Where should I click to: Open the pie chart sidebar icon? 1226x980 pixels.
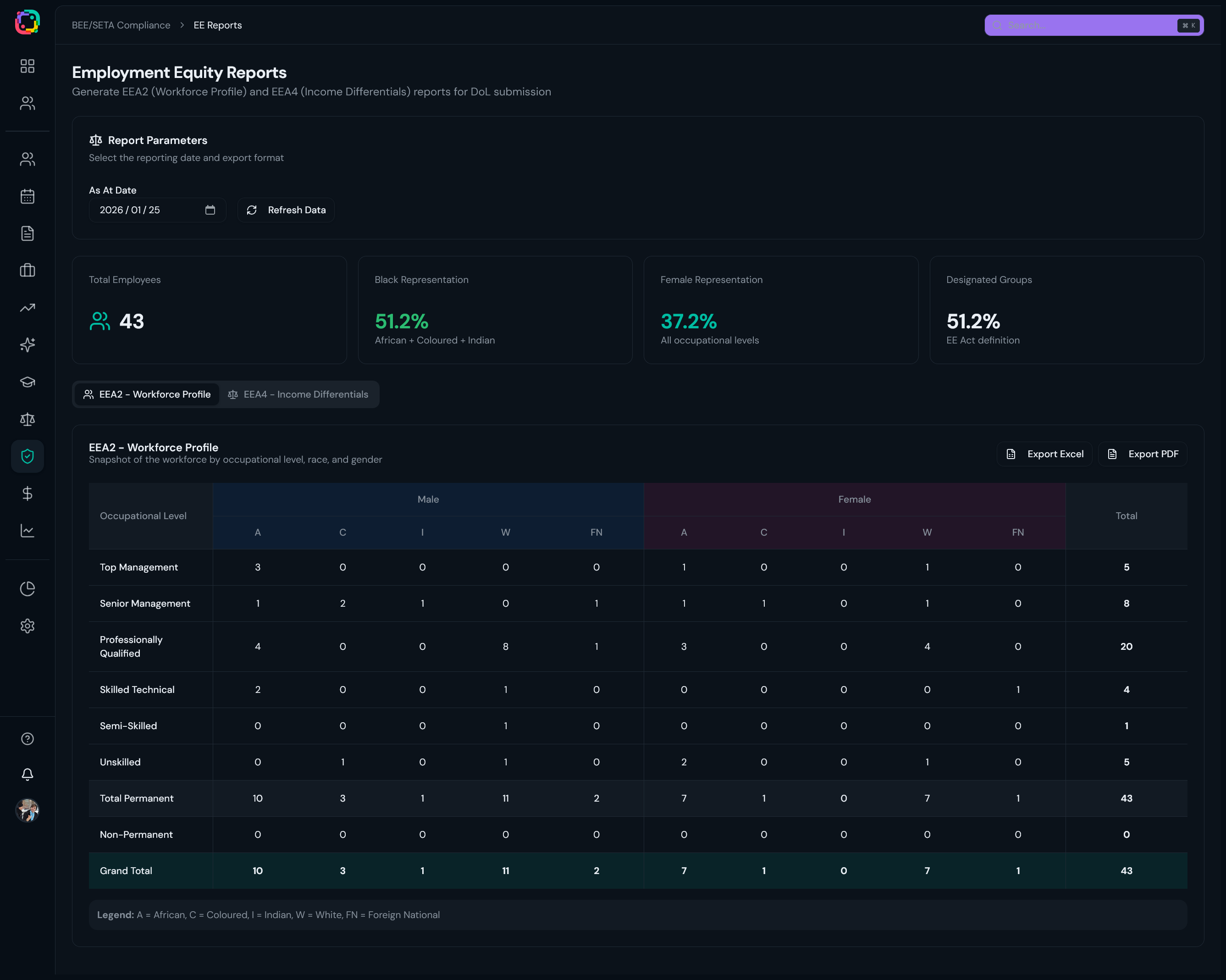[28, 589]
